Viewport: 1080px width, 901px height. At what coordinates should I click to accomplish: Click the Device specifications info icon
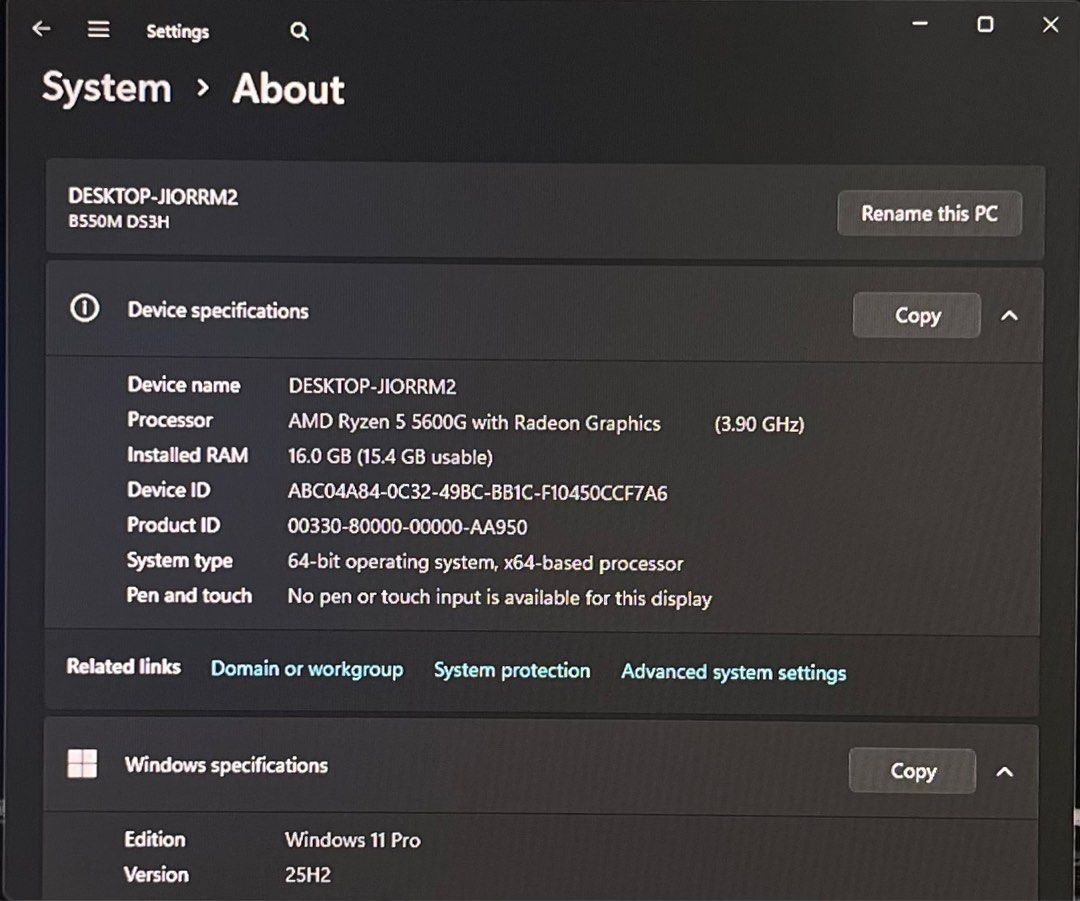pos(84,309)
